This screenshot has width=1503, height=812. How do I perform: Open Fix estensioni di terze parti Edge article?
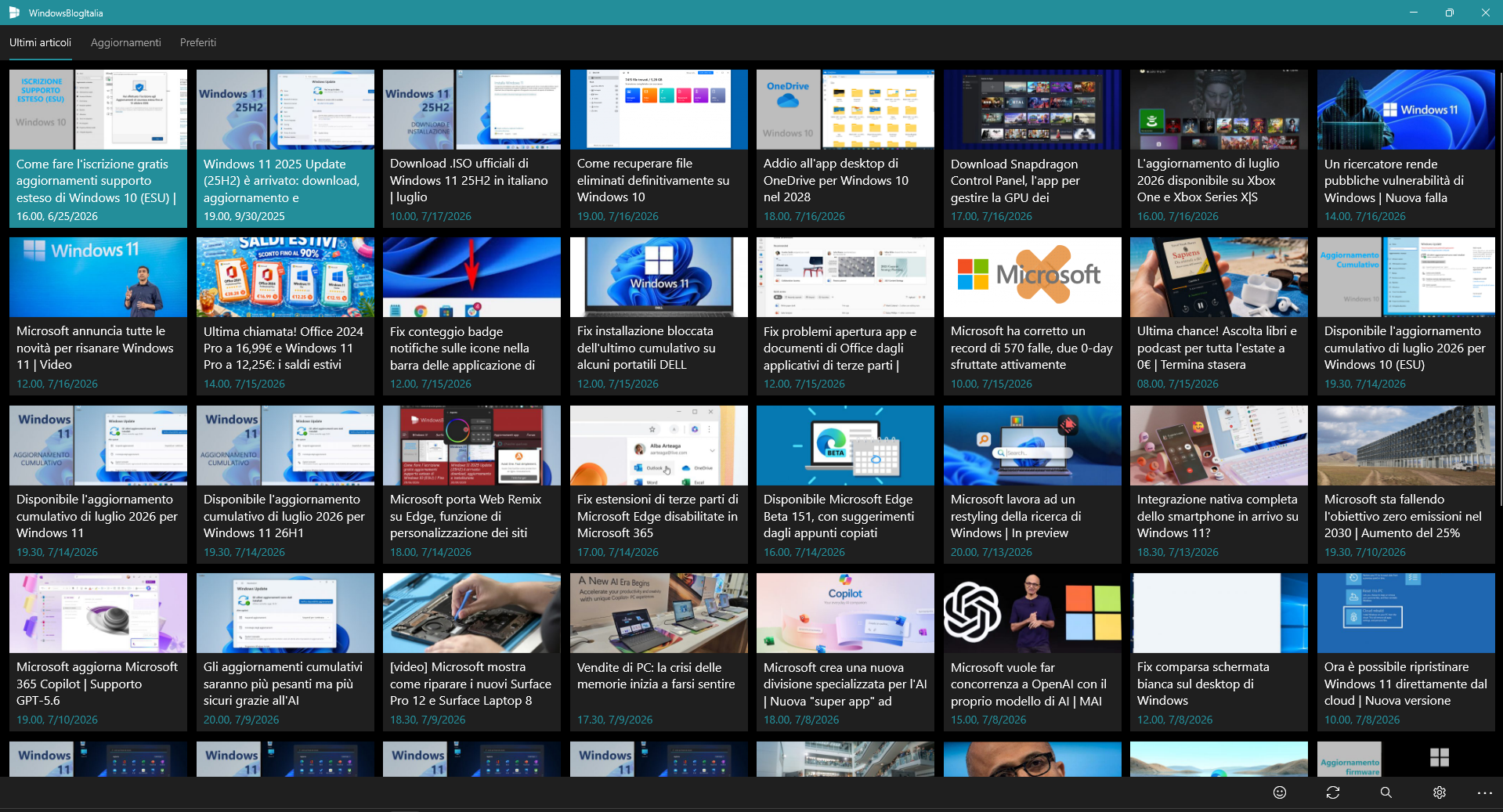click(659, 485)
